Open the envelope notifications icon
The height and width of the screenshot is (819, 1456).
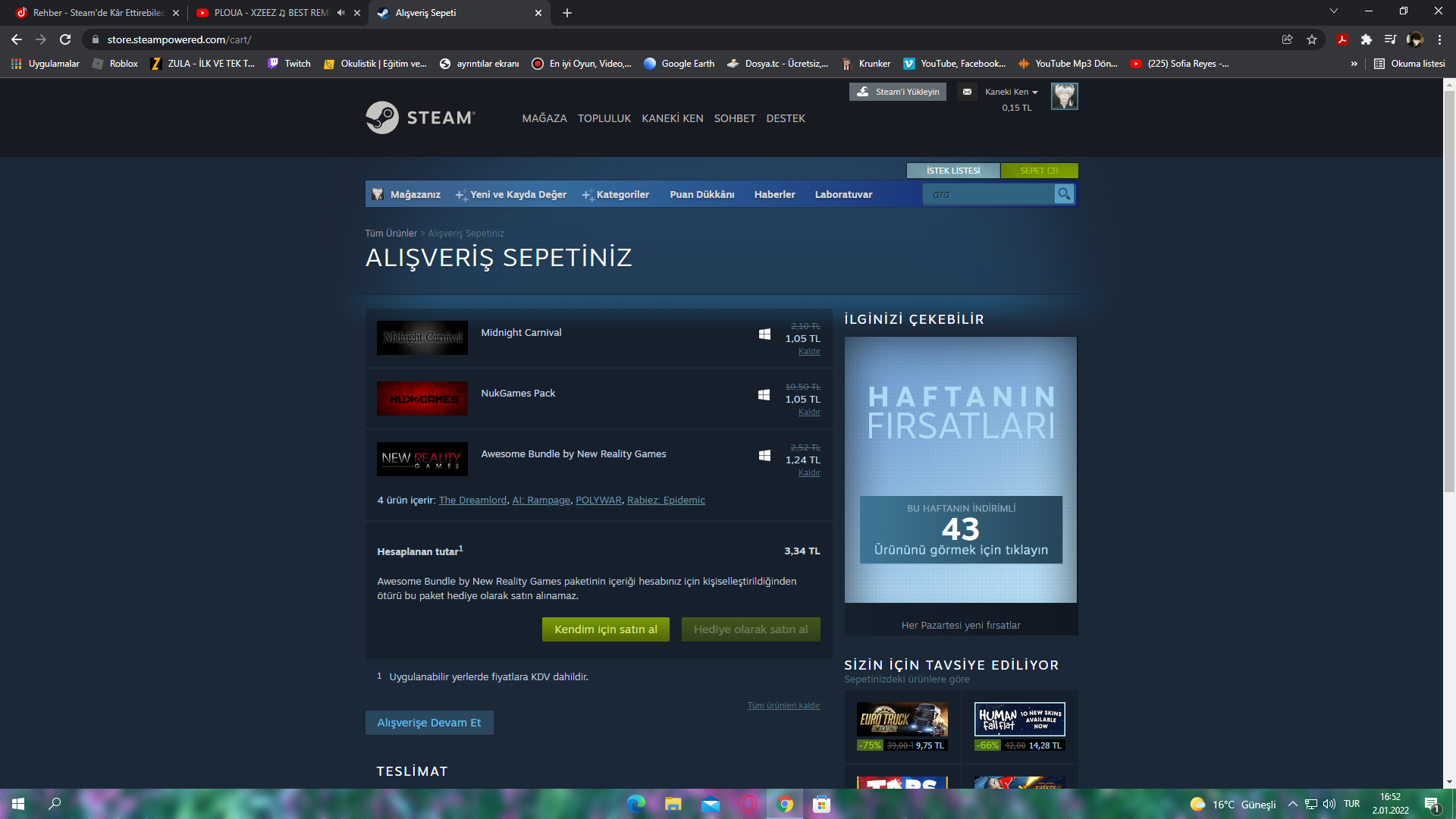[x=967, y=92]
